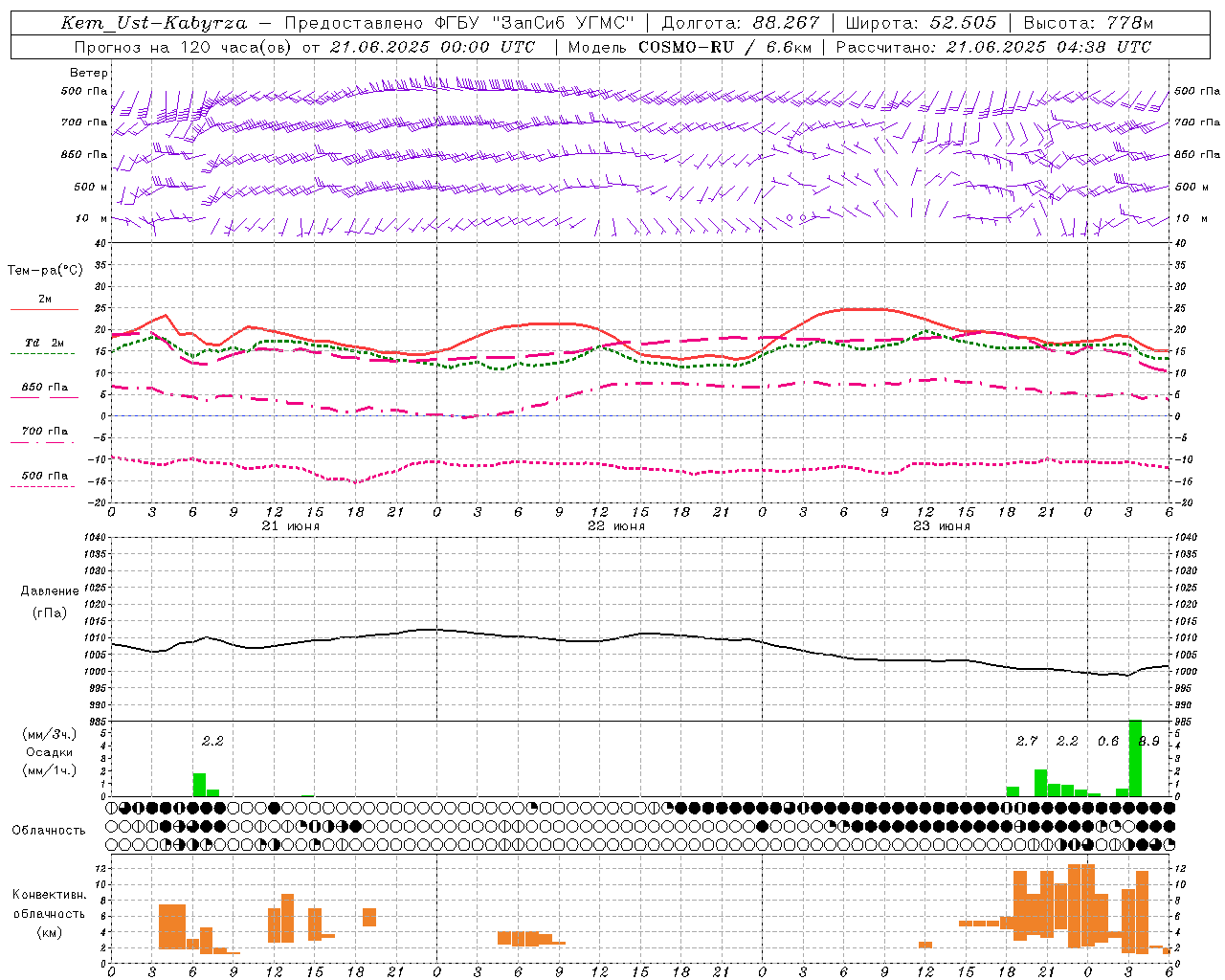Click the 0.6 precipitation amount

pos(1108,742)
